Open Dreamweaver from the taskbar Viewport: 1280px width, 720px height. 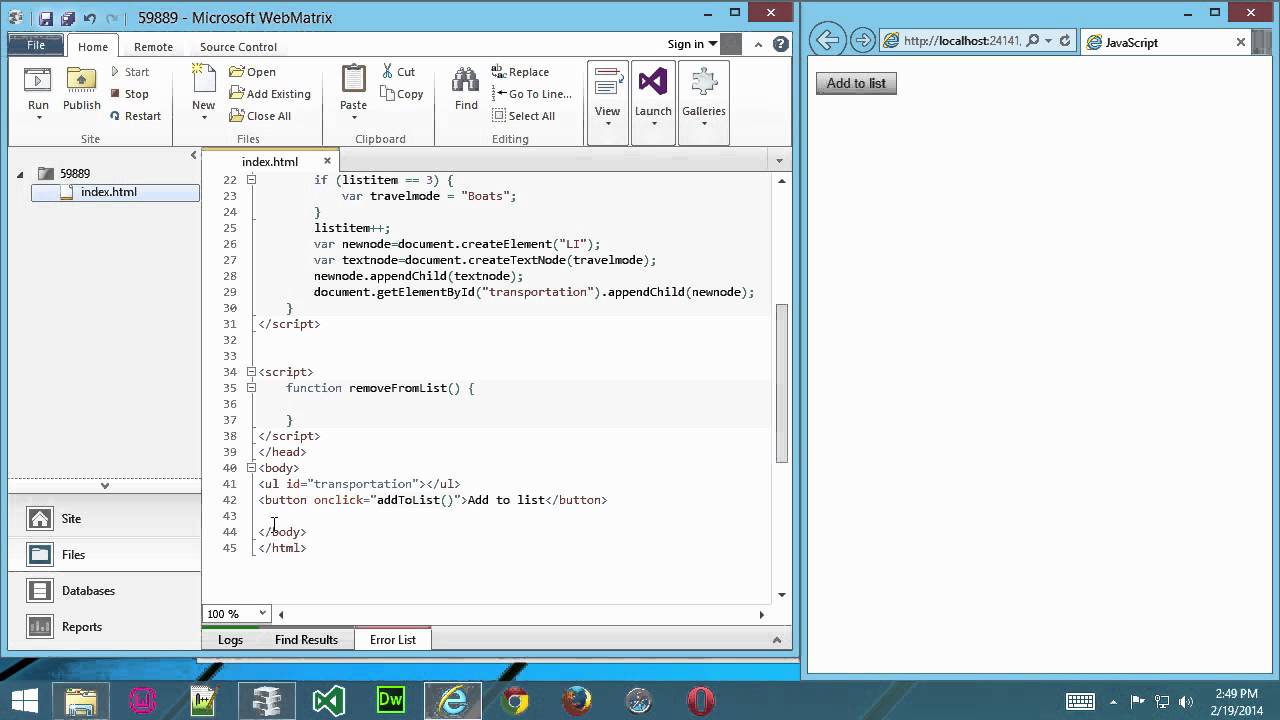pyautogui.click(x=390, y=700)
